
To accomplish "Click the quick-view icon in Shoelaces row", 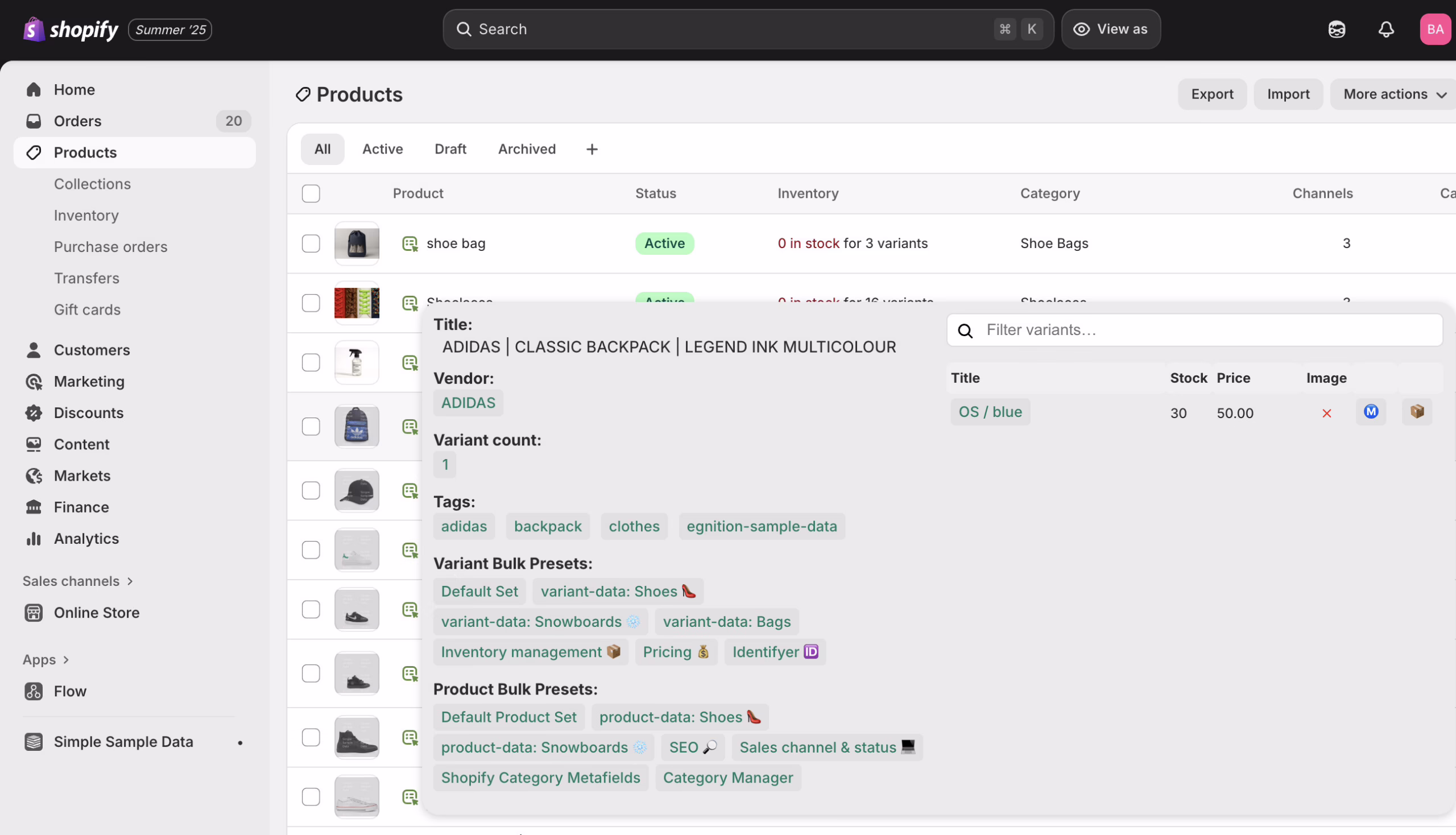I will tap(410, 303).
